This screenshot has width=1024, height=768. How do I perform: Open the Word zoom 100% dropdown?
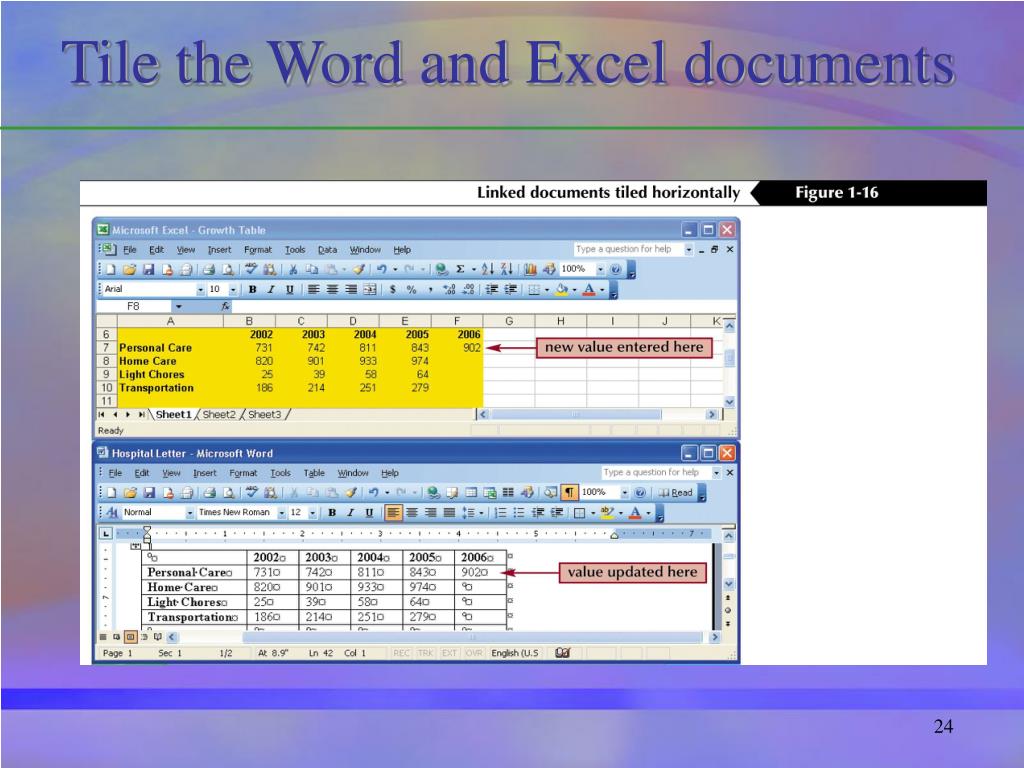625,492
